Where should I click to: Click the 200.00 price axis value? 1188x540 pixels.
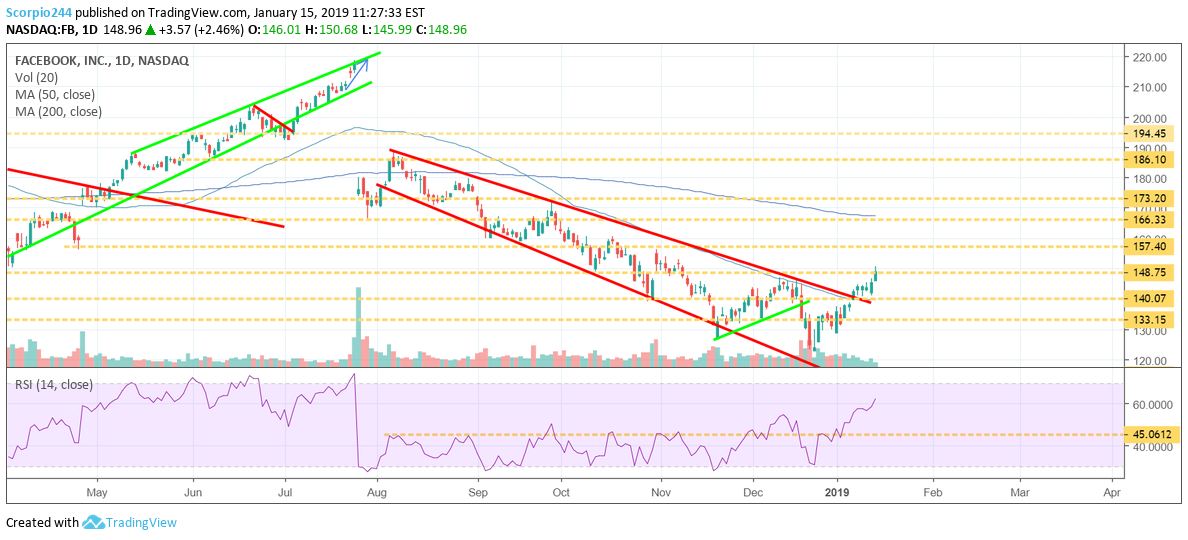coord(1150,118)
